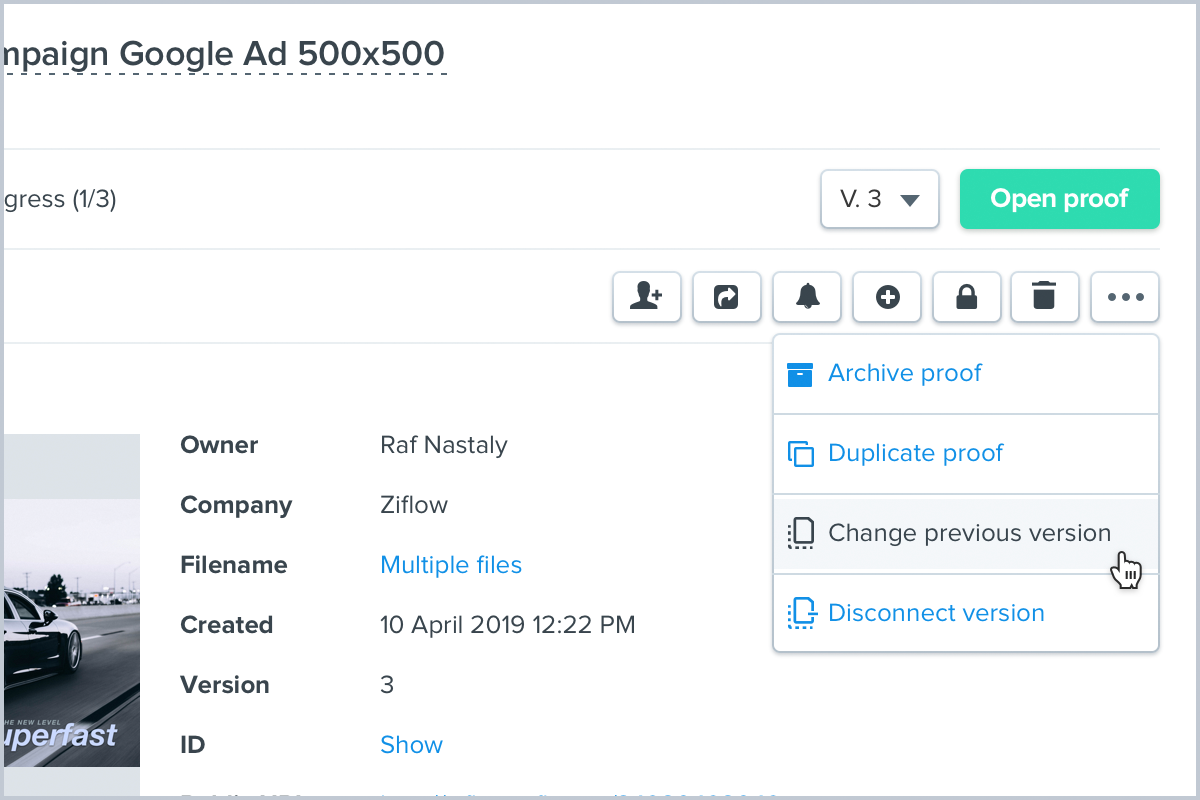1200x800 pixels.
Task: Click the car ad proof thumbnail
Action: (x=70, y=620)
